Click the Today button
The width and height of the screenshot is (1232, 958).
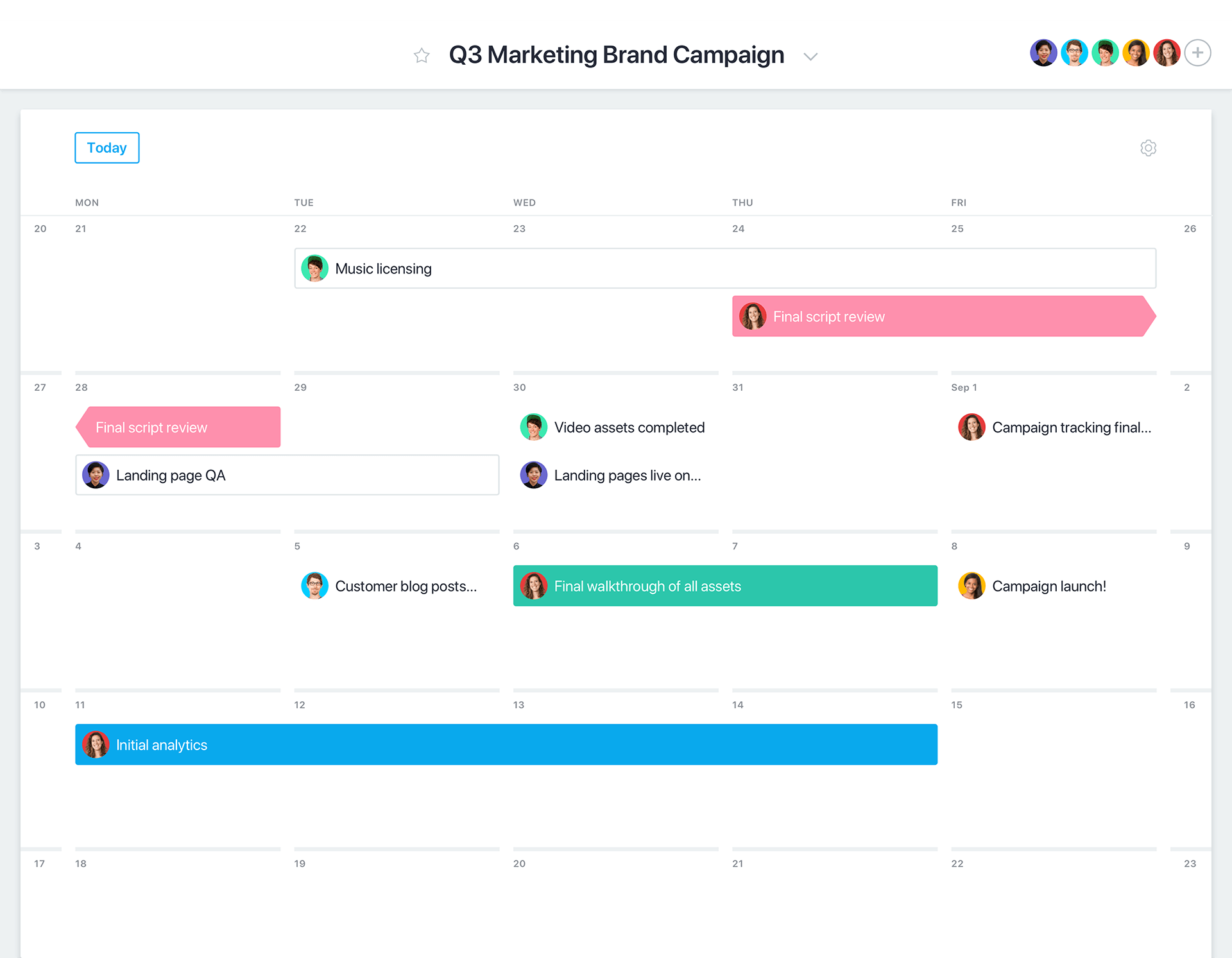[x=107, y=148]
